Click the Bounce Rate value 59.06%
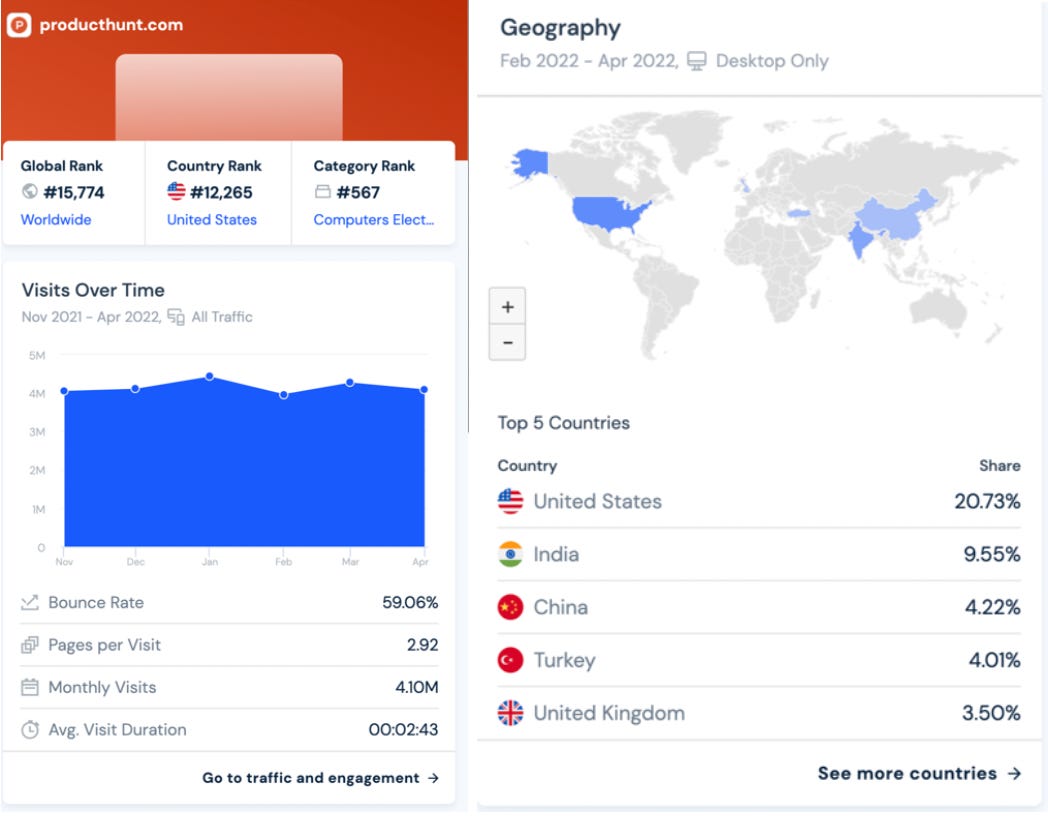The height and width of the screenshot is (816, 1048). (410, 603)
